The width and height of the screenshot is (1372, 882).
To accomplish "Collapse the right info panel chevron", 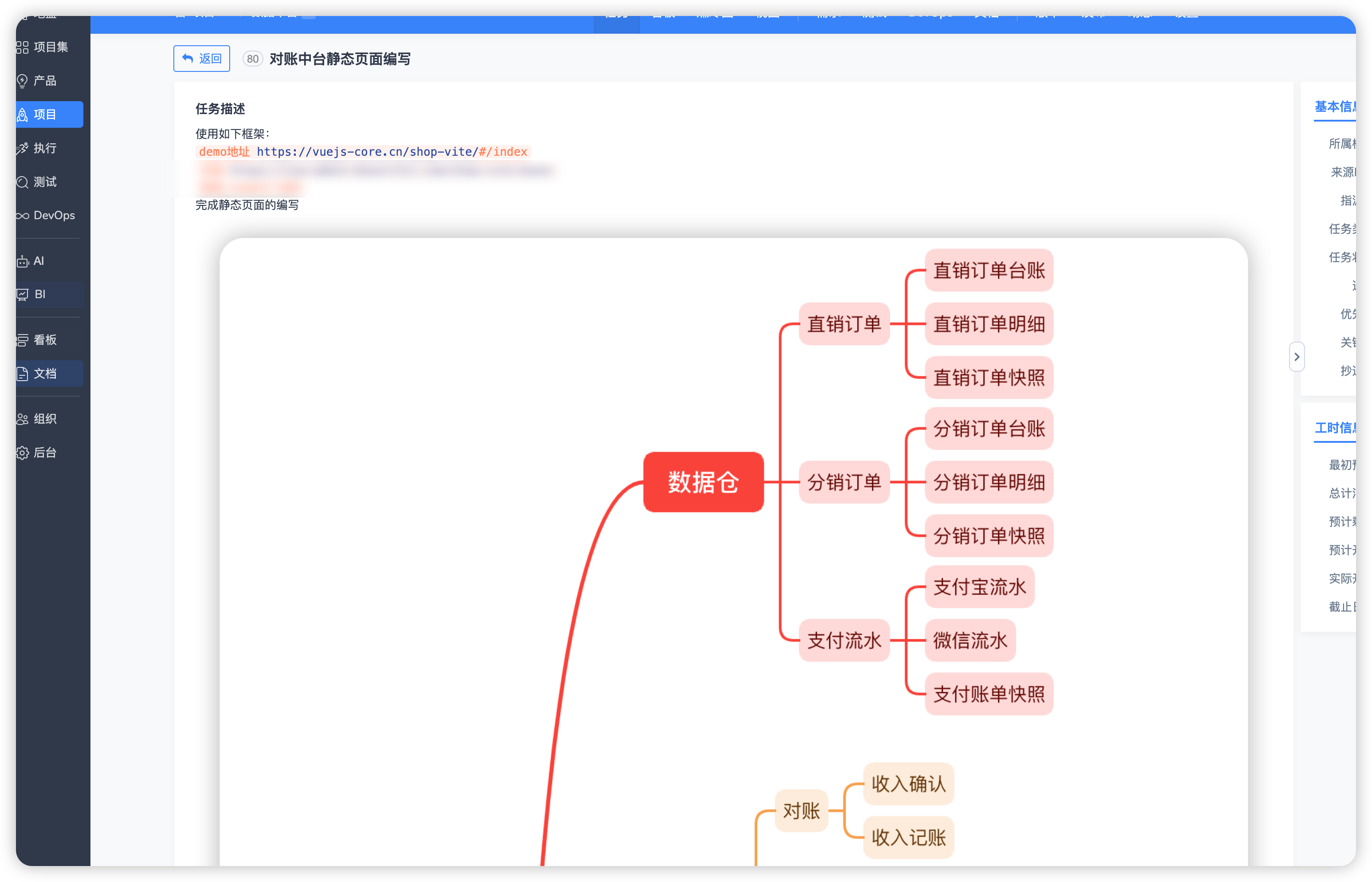I will click(1297, 357).
